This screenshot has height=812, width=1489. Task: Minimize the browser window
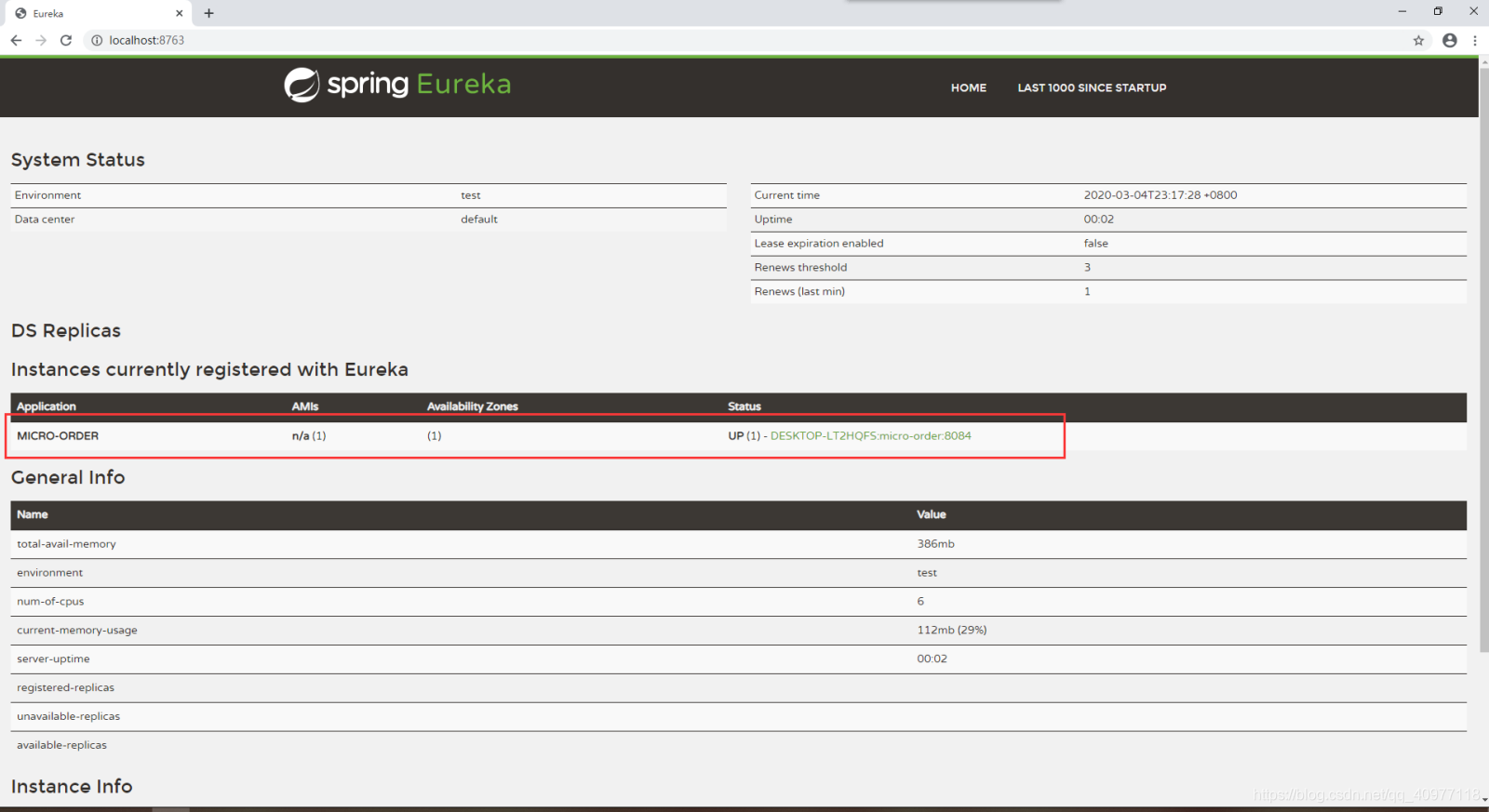pyautogui.click(x=1402, y=11)
